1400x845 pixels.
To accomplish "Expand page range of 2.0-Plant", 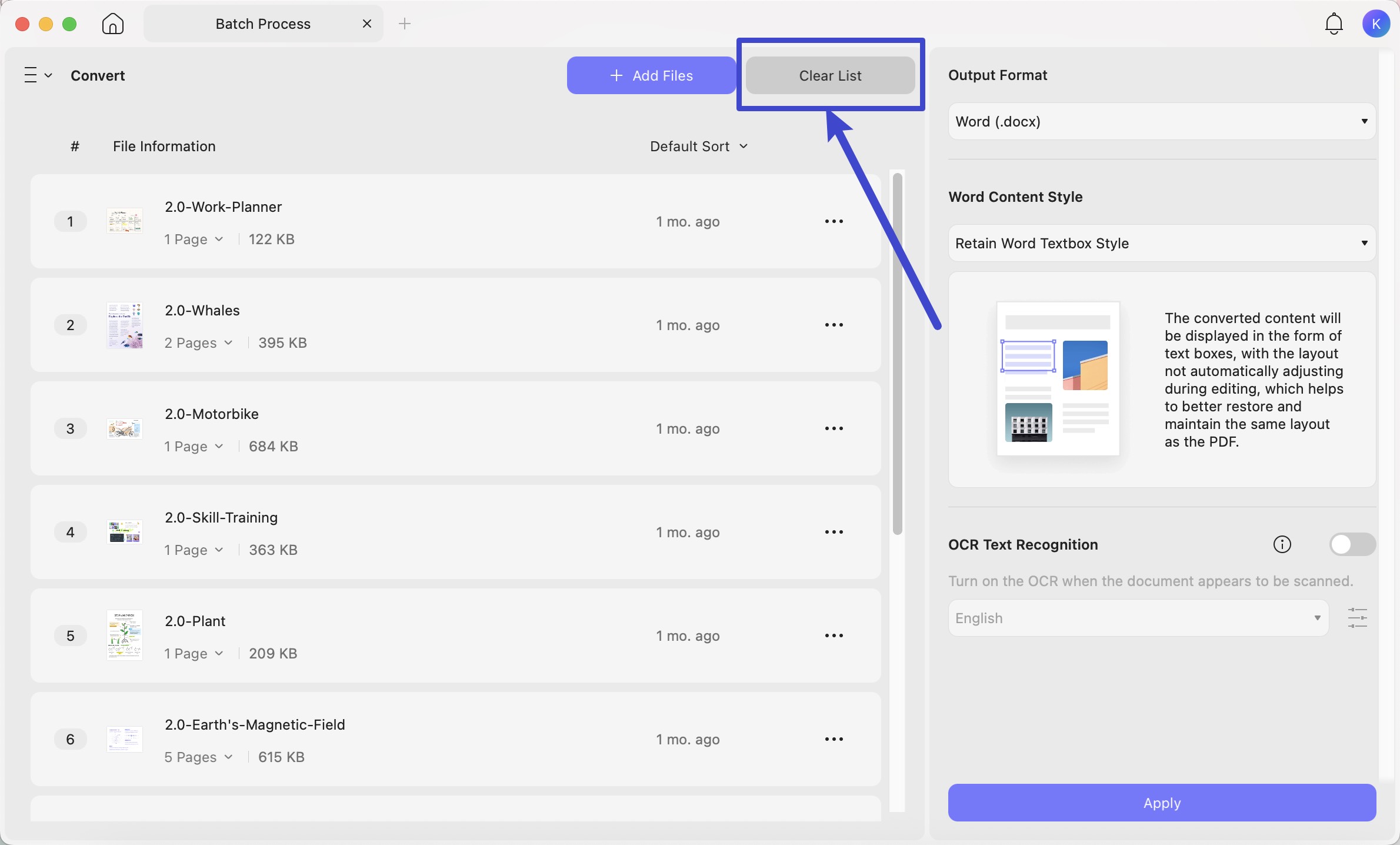I will pos(194,653).
